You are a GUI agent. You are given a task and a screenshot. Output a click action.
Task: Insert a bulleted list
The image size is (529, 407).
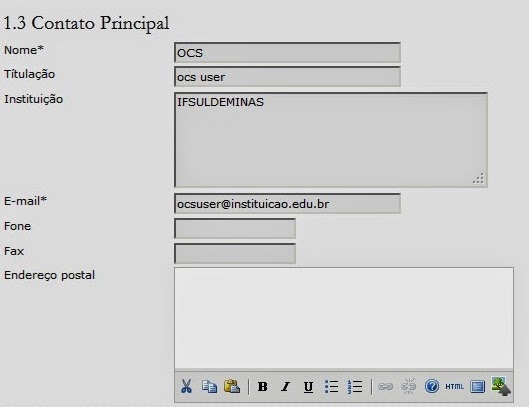331,386
